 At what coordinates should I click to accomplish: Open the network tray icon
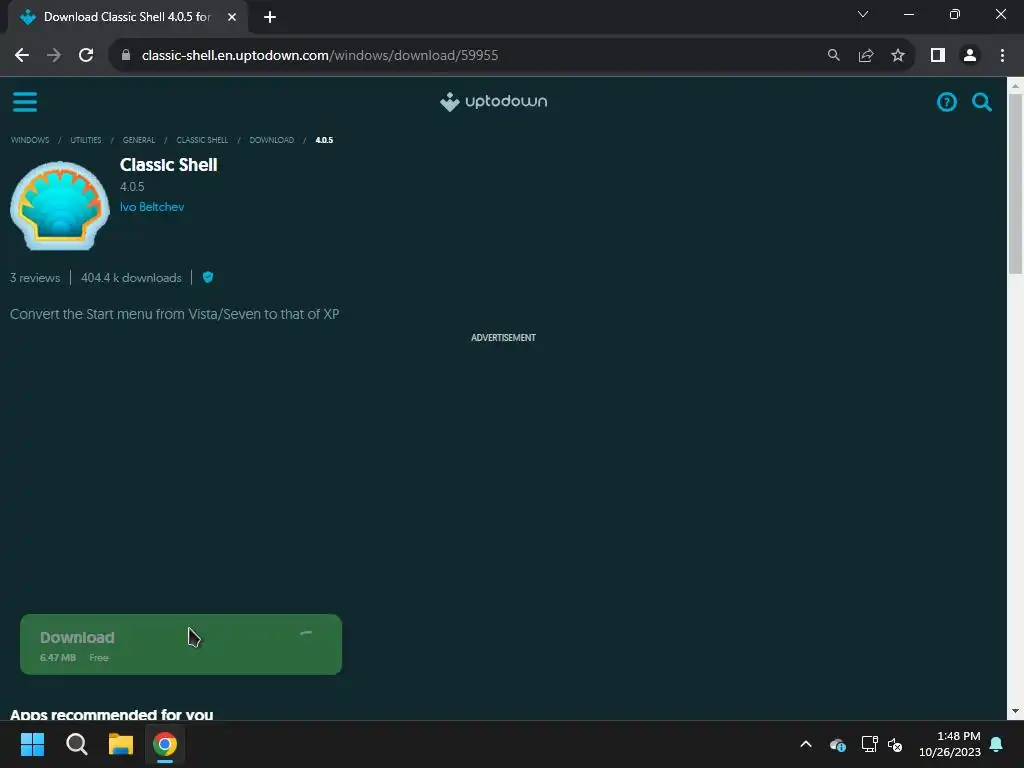tap(869, 744)
